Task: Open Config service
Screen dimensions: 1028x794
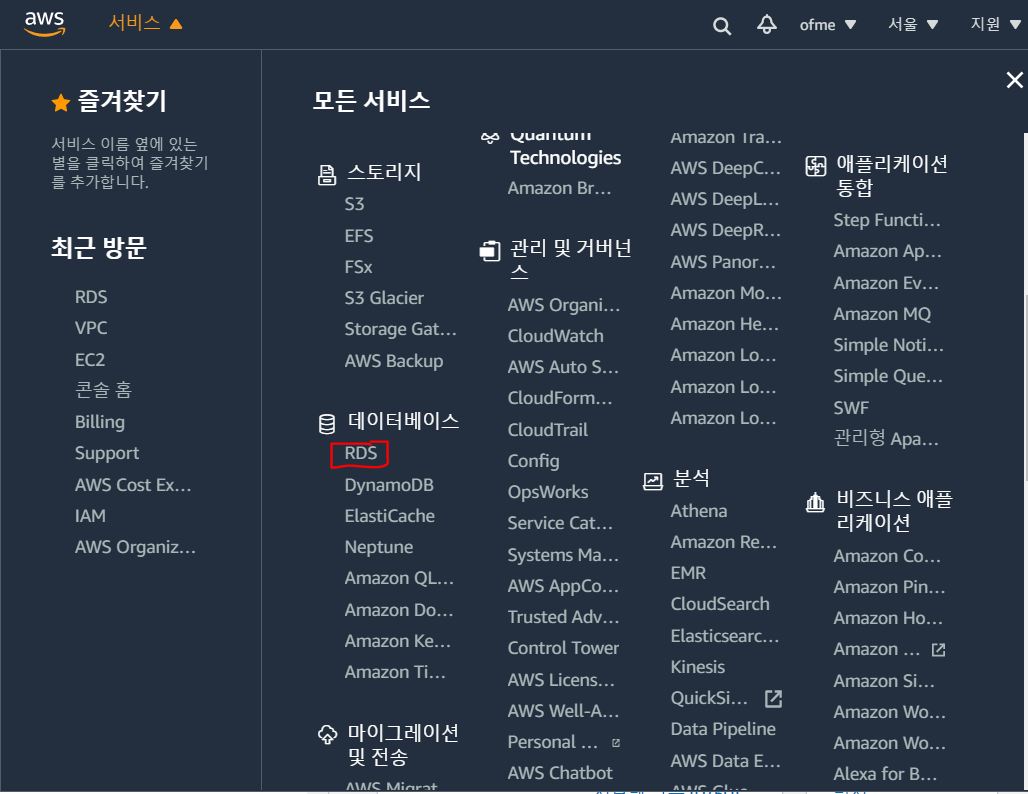Action: click(x=534, y=462)
